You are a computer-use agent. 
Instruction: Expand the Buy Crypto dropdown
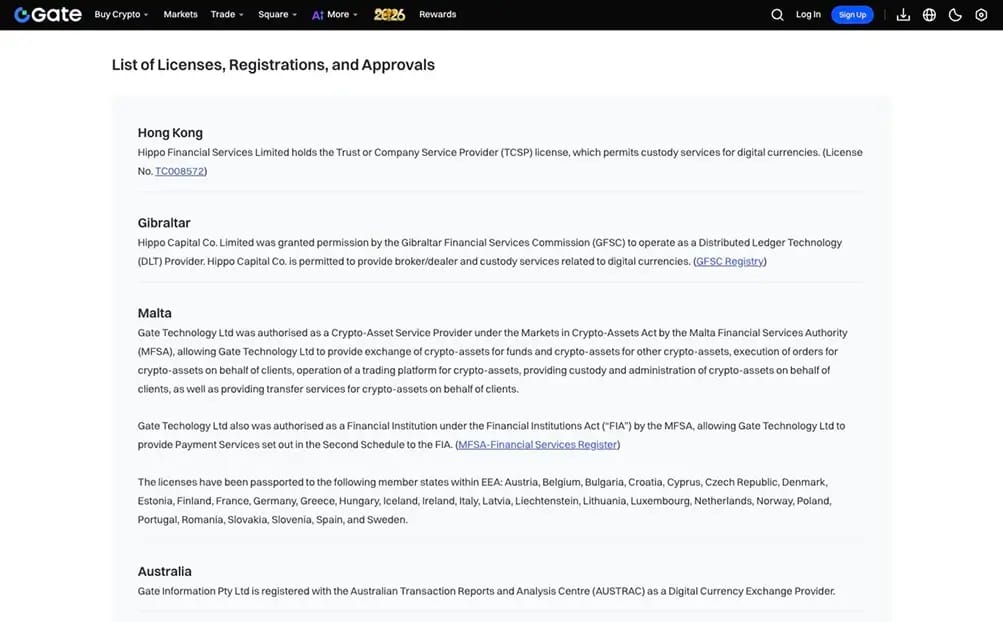pyautogui.click(x=121, y=14)
